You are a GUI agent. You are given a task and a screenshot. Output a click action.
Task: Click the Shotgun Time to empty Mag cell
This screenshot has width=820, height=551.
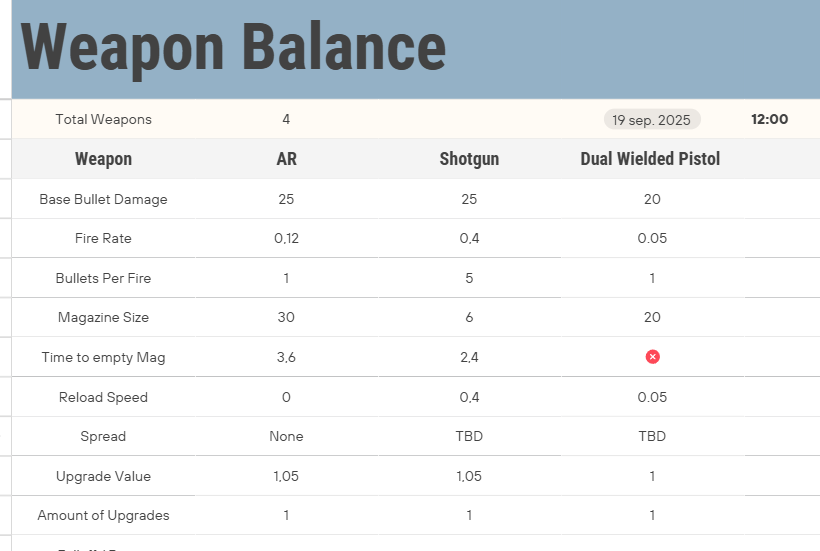pyautogui.click(x=469, y=357)
